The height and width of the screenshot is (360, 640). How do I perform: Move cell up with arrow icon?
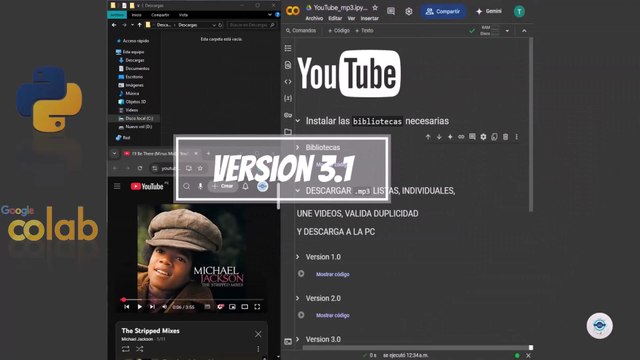click(x=428, y=137)
